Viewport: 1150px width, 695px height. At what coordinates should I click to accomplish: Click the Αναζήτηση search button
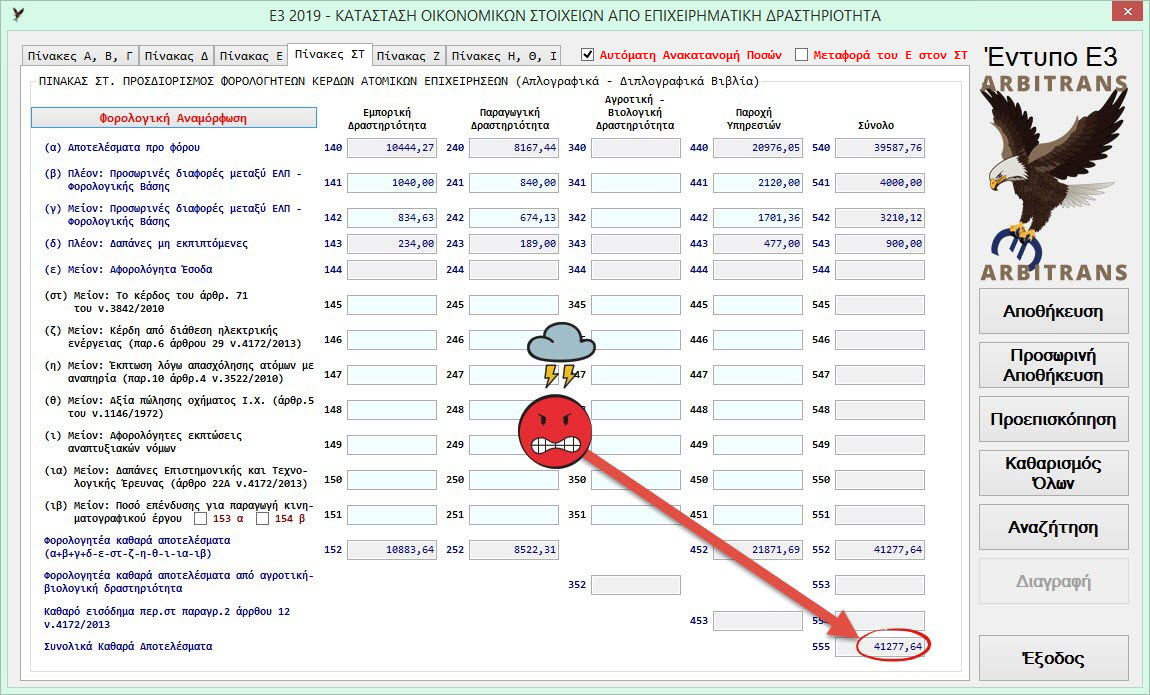1053,527
